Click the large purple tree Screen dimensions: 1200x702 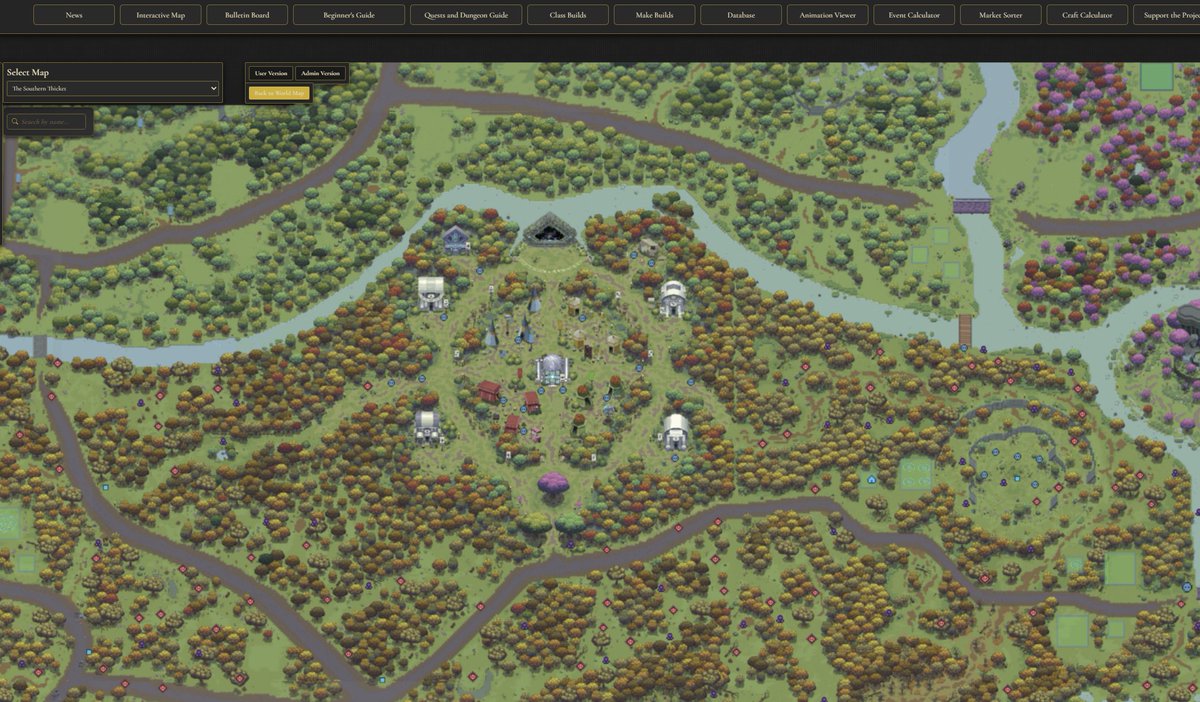554,487
